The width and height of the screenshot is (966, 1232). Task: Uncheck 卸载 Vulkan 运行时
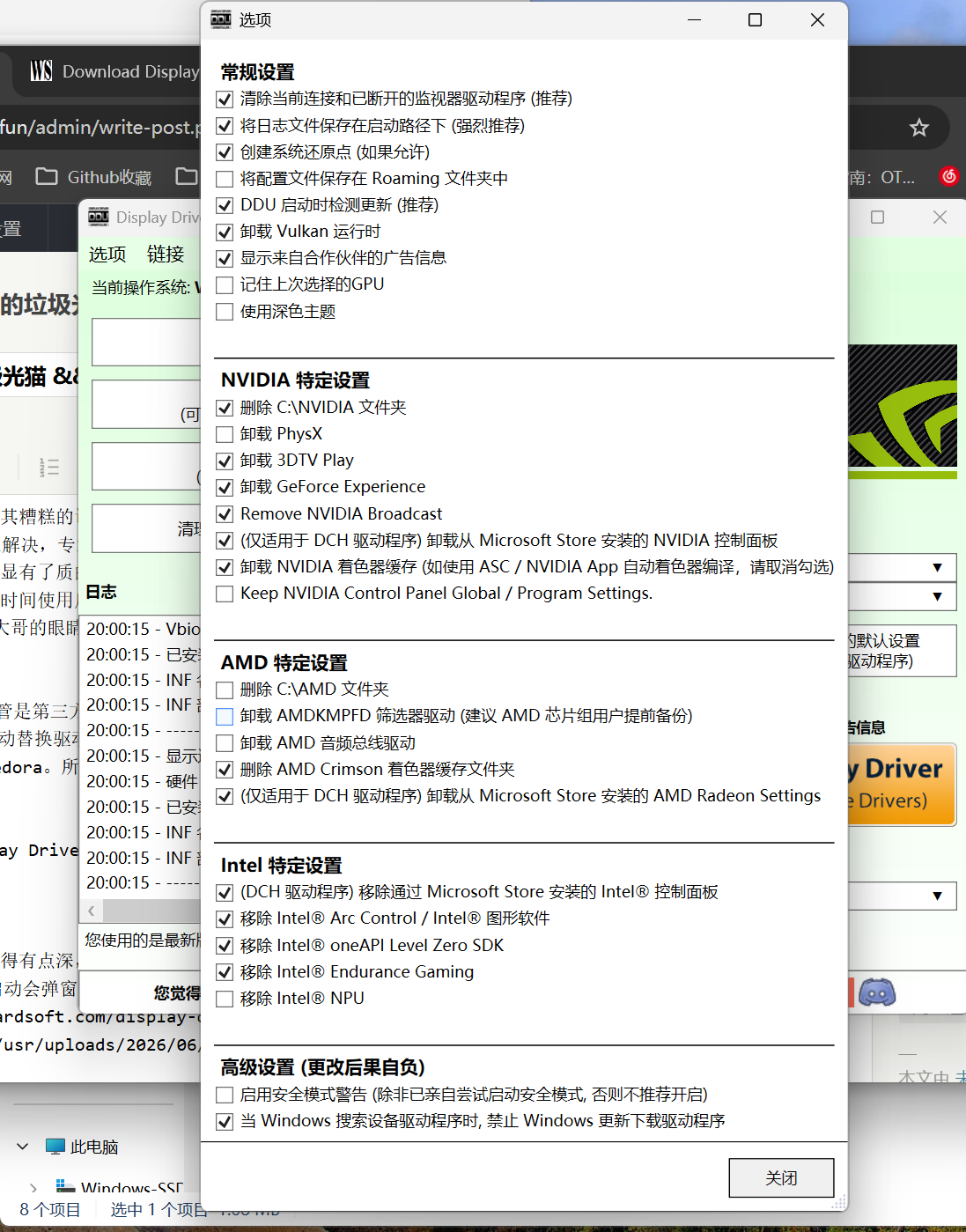(x=225, y=232)
